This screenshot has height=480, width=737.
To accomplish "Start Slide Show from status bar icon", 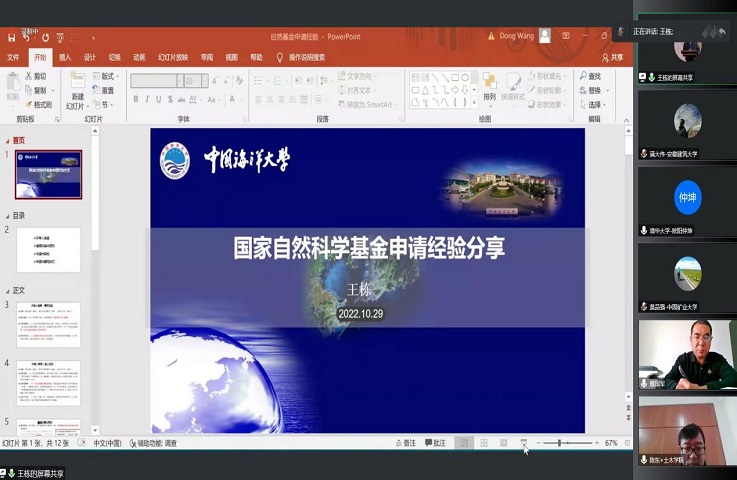I will coord(524,443).
